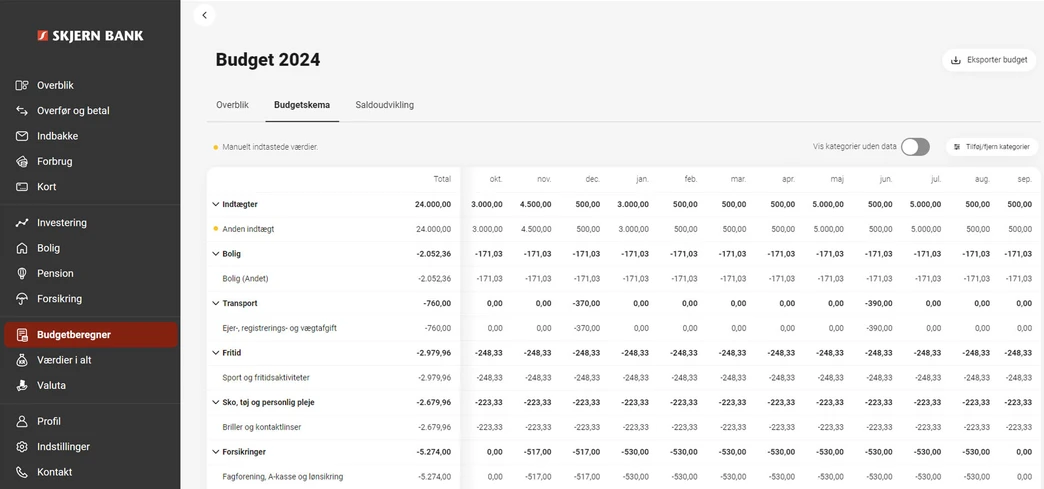Click the Overblik icon in the sidebar

pyautogui.click(x=22, y=86)
